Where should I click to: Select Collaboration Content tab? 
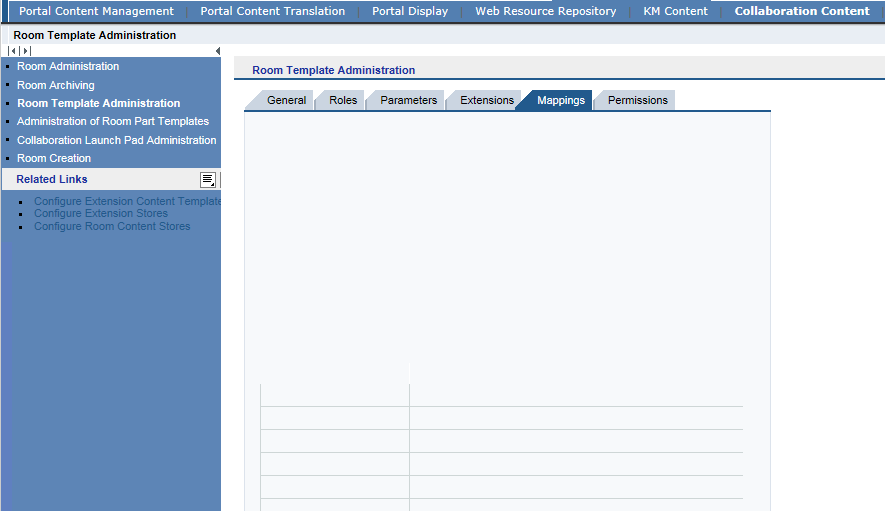tap(801, 11)
